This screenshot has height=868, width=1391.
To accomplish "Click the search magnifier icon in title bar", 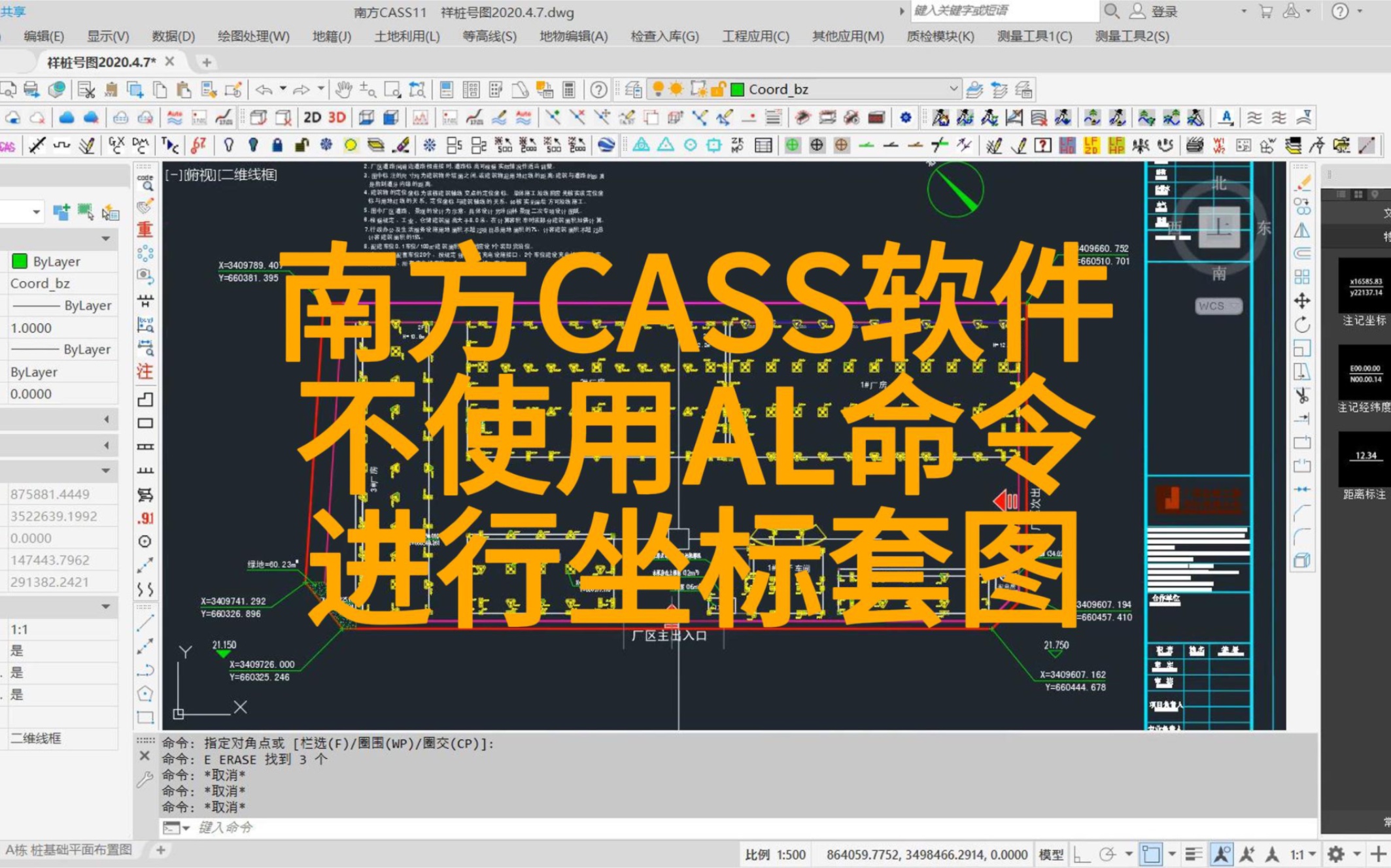I will (1111, 11).
